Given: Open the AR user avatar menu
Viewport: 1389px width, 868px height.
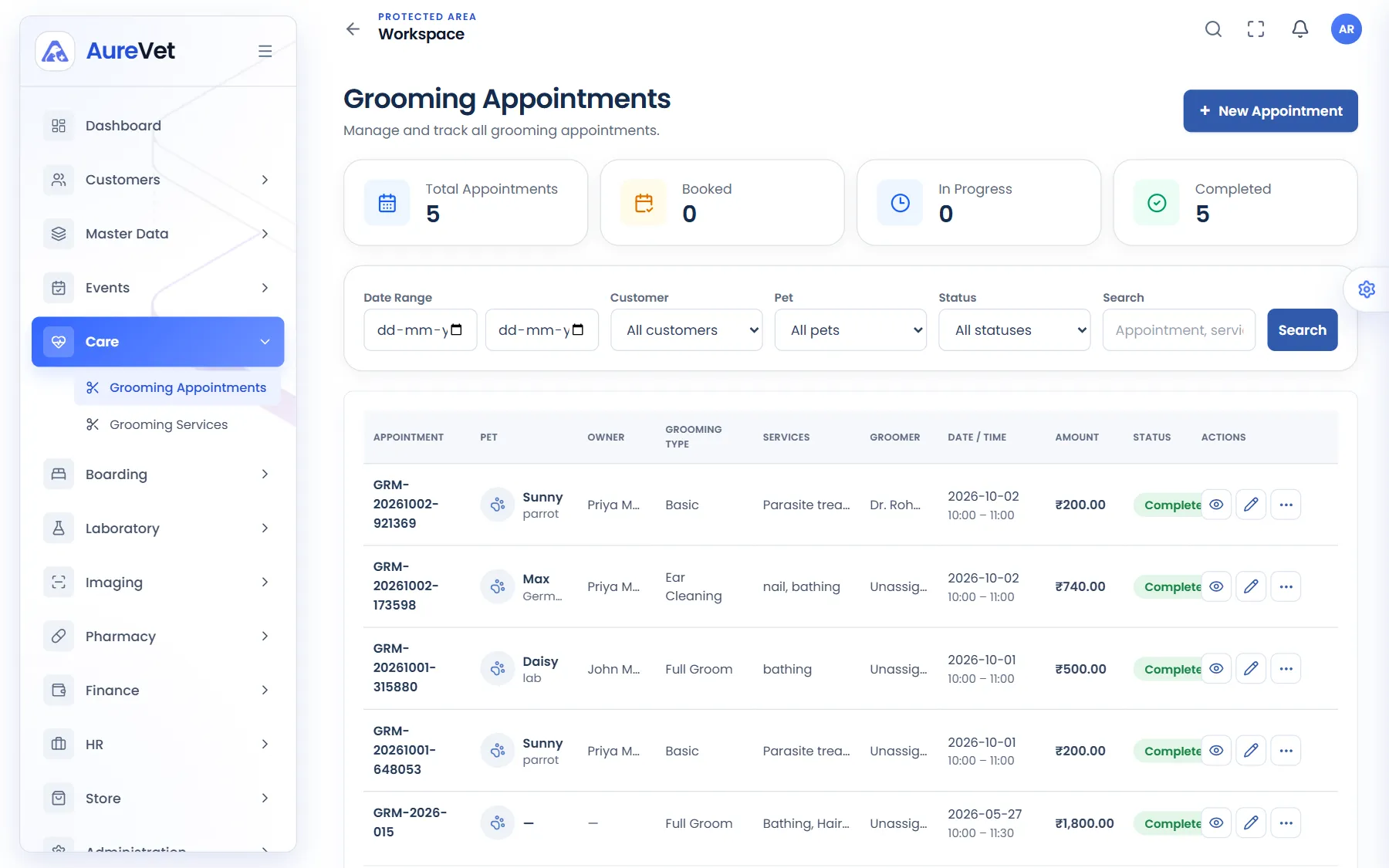Looking at the screenshot, I should click(x=1346, y=29).
